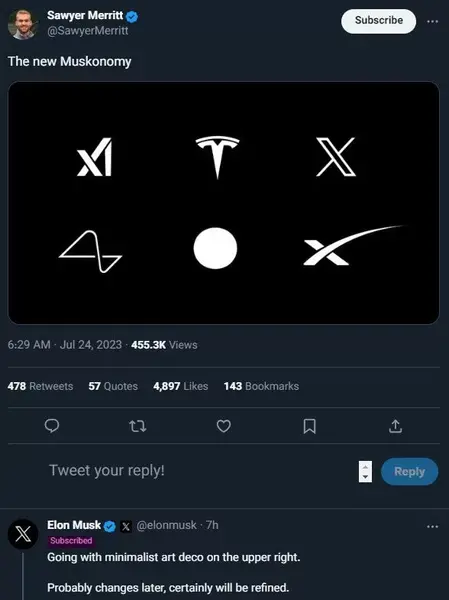This screenshot has width=449, height=600.
Task: Bookmark the tweet with bookmark icon
Action: point(309,426)
